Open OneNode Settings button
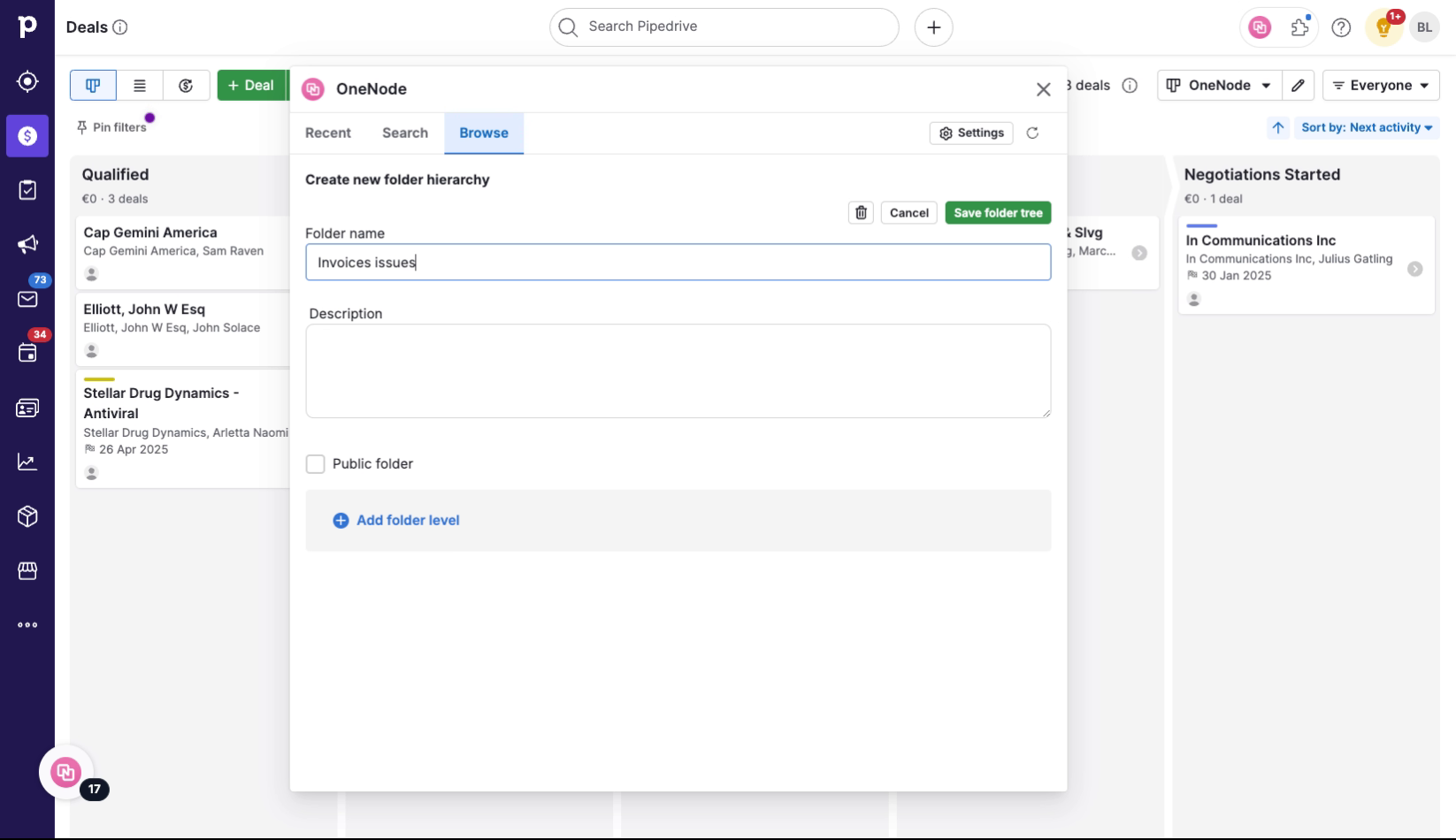Viewport: 1456px width, 840px height. 971,134
